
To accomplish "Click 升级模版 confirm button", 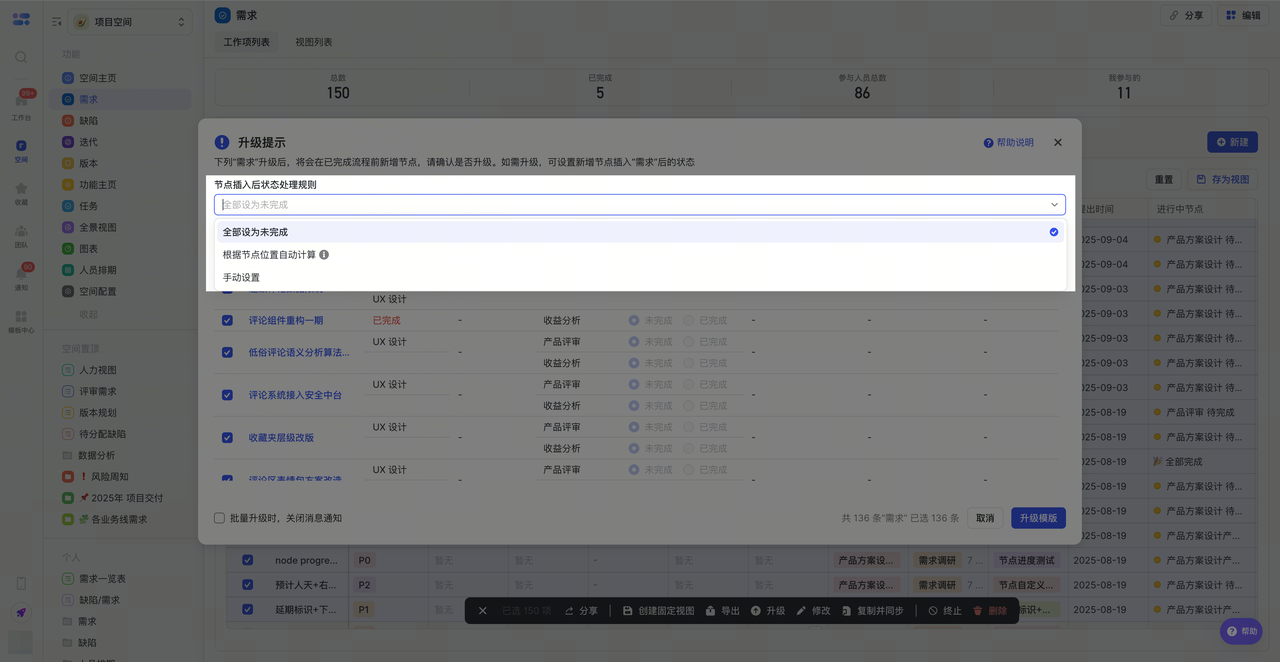I will tap(1038, 518).
